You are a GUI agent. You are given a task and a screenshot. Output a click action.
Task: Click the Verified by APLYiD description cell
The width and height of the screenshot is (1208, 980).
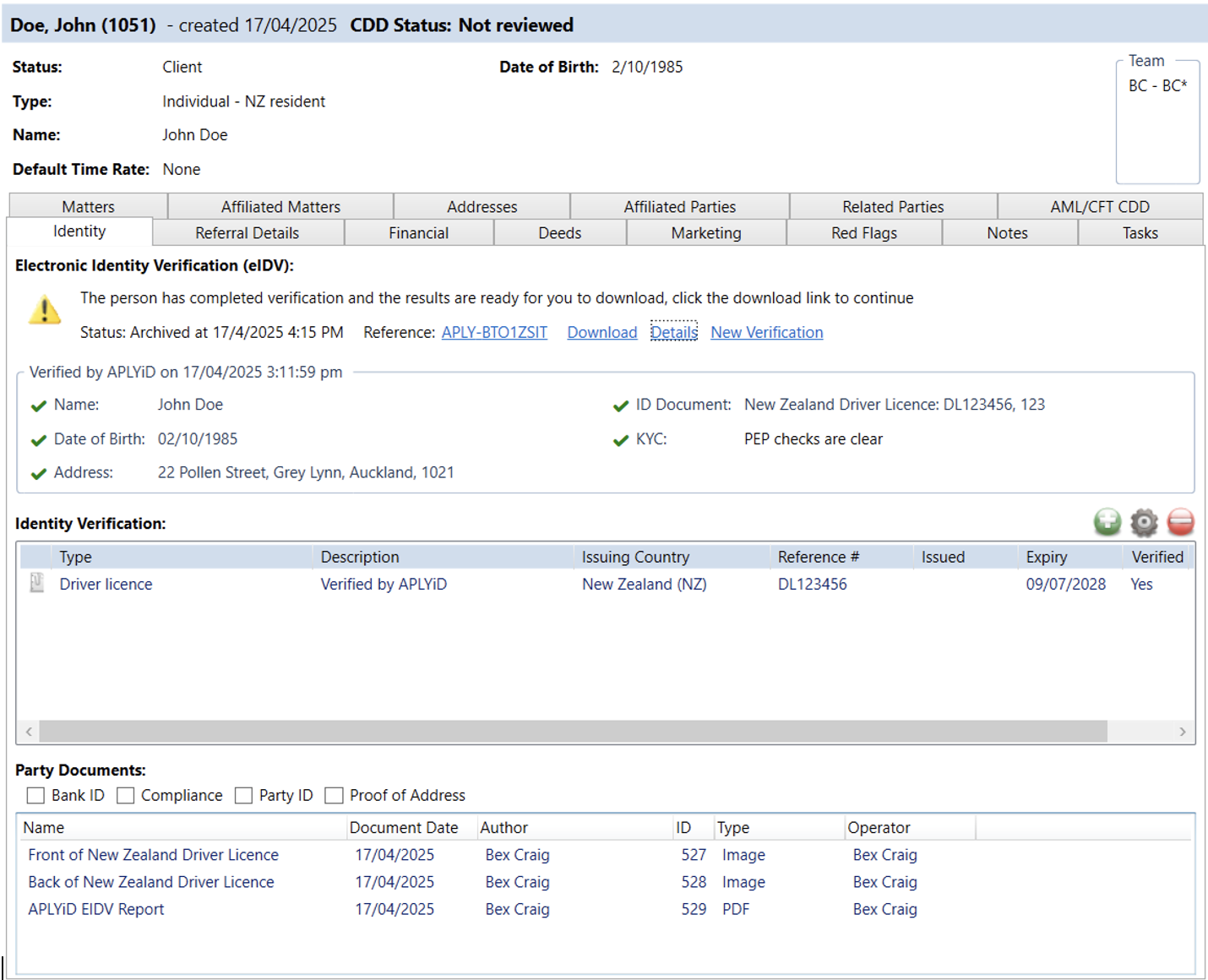coord(384,584)
